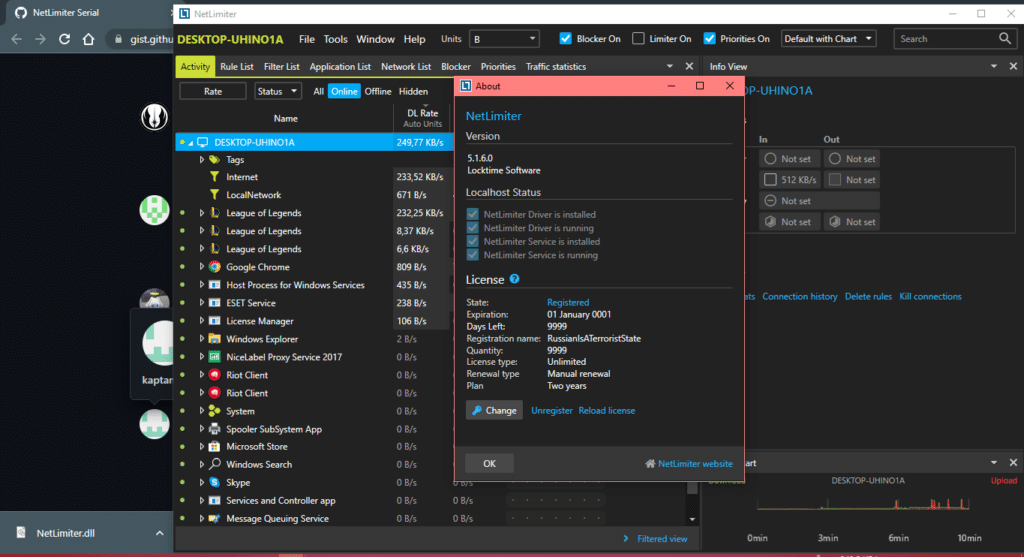Click the Registered state link
The height and width of the screenshot is (557, 1024).
coord(568,302)
